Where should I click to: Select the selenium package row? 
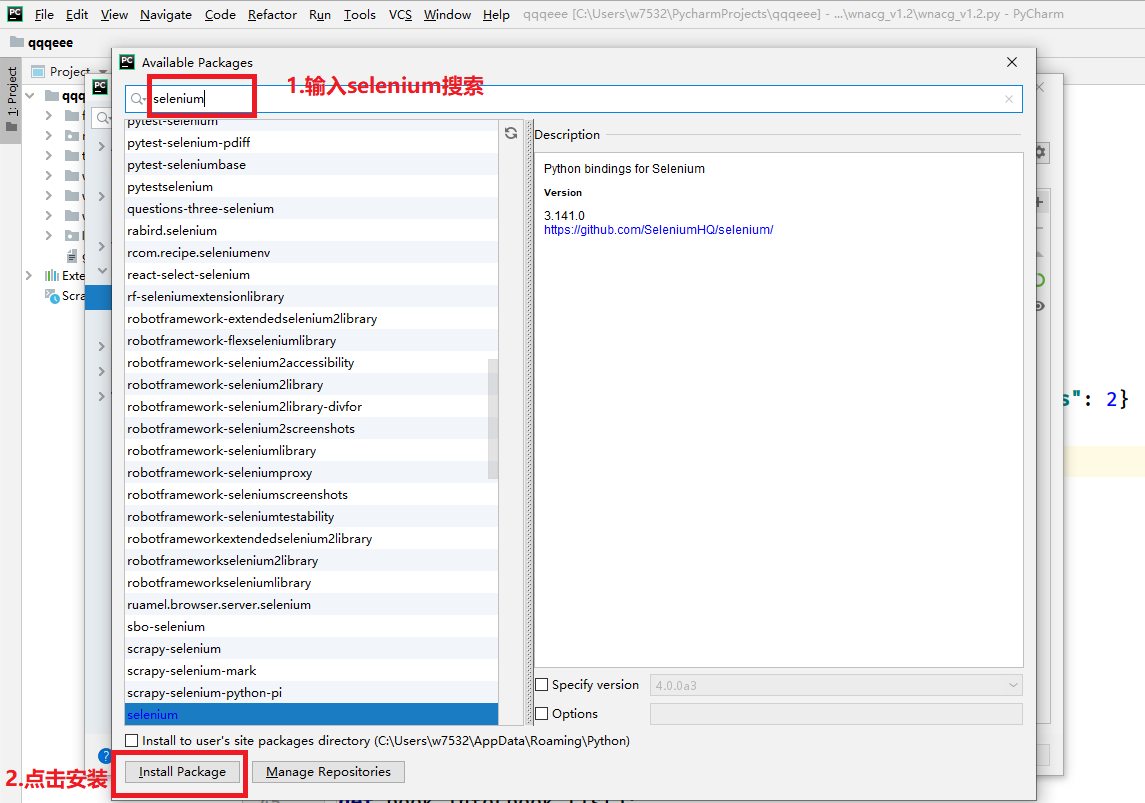(311, 715)
